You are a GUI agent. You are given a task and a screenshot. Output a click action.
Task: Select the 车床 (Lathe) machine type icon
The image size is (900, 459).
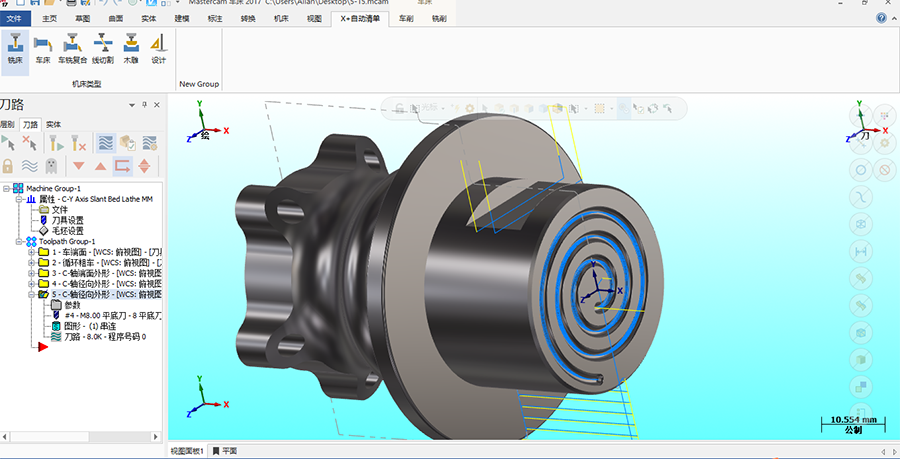pyautogui.click(x=43, y=48)
